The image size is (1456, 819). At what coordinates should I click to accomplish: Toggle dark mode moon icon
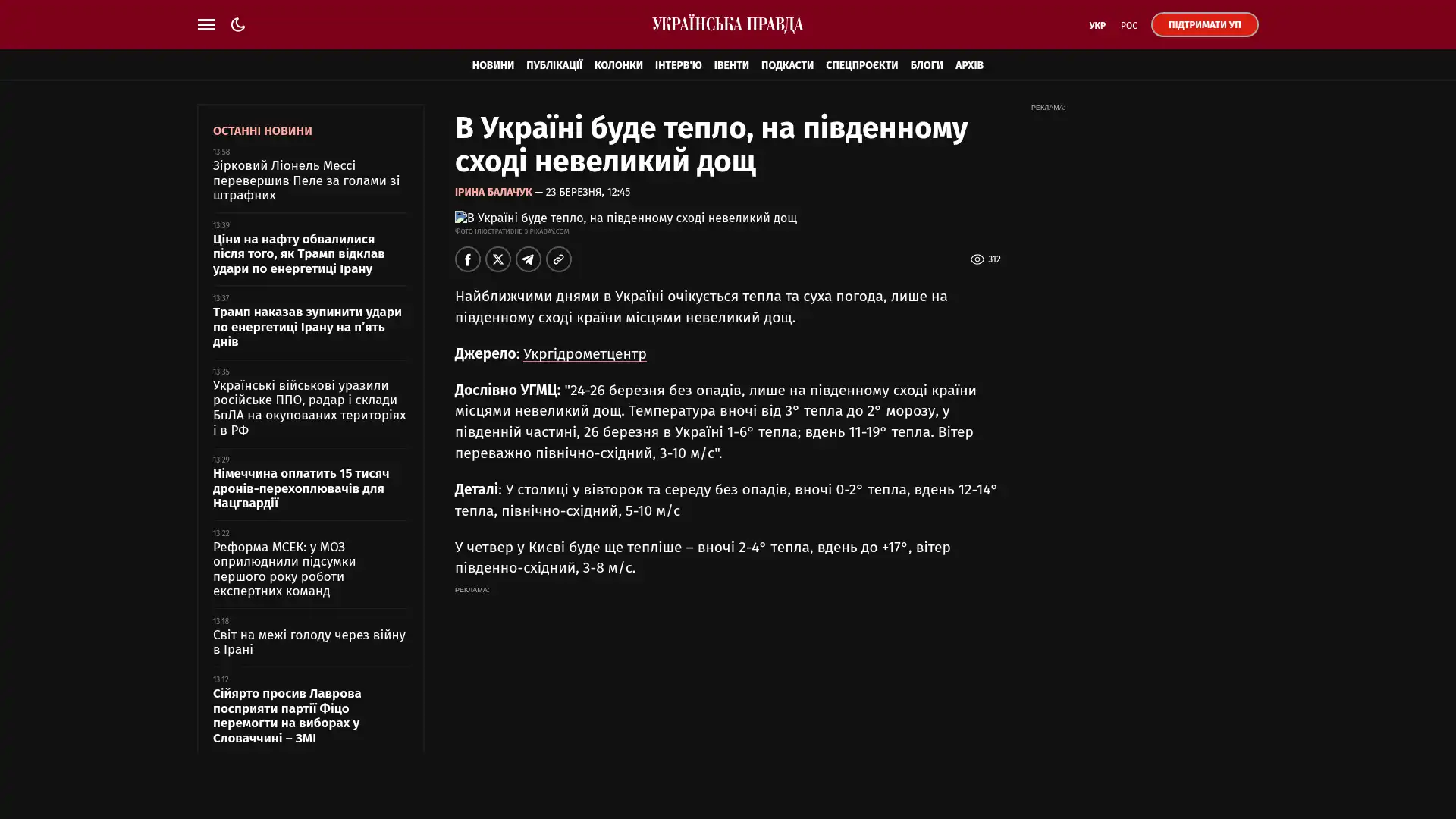pos(238,24)
